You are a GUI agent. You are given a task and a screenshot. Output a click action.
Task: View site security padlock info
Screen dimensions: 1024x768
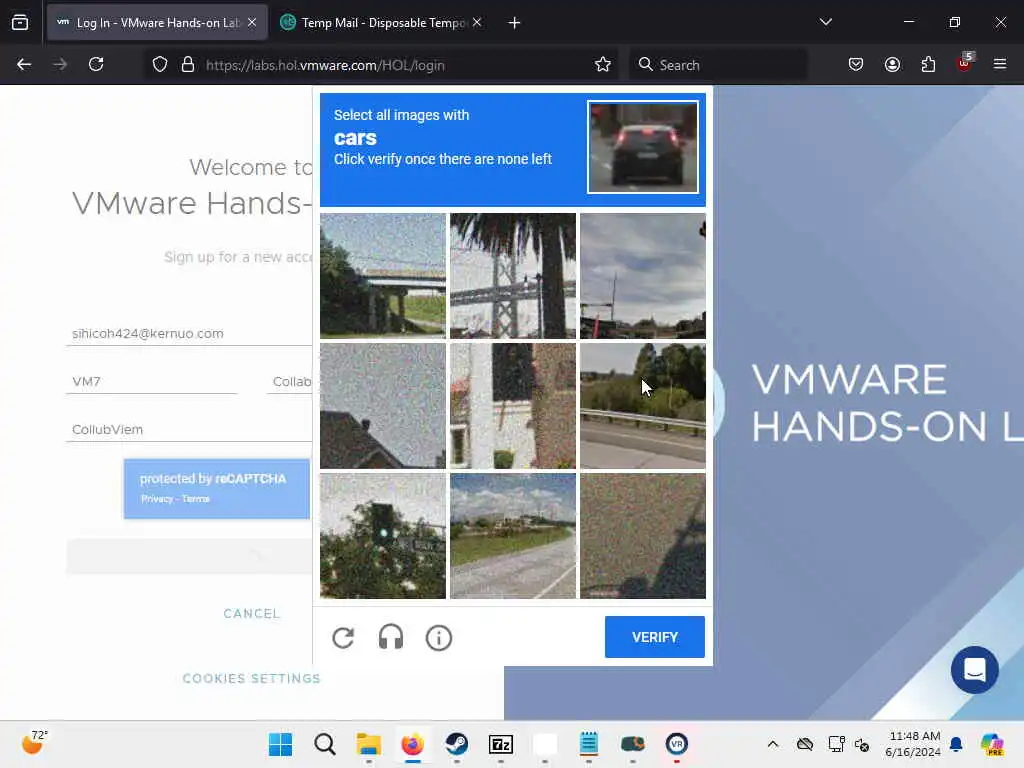coord(188,65)
